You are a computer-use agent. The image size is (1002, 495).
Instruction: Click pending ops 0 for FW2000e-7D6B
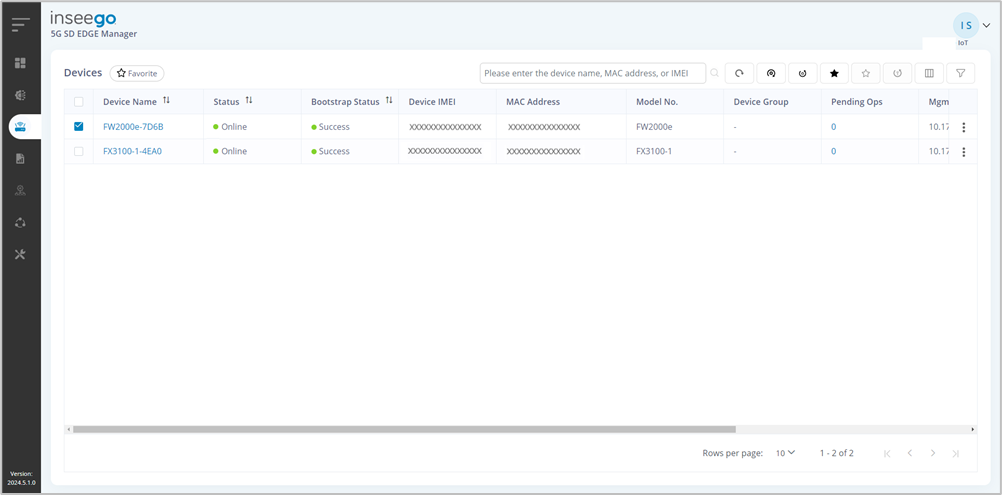coord(833,126)
